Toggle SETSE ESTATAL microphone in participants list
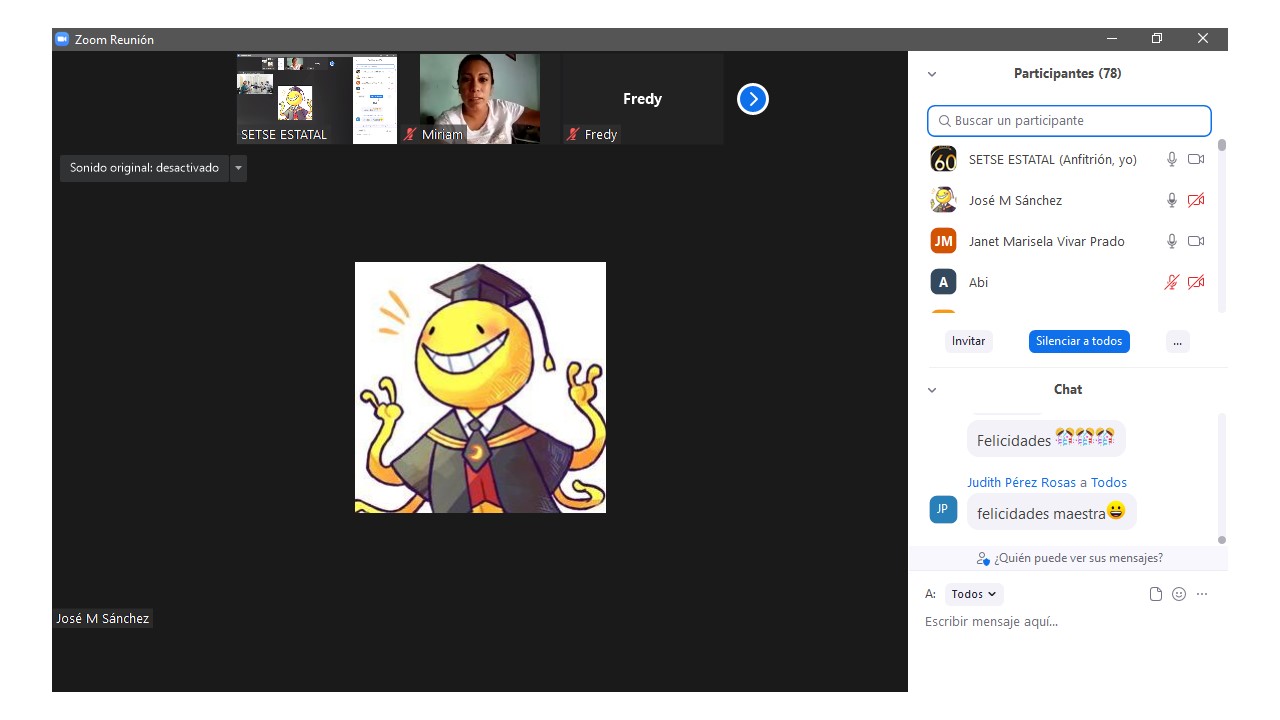1280x720 pixels. (1172, 159)
